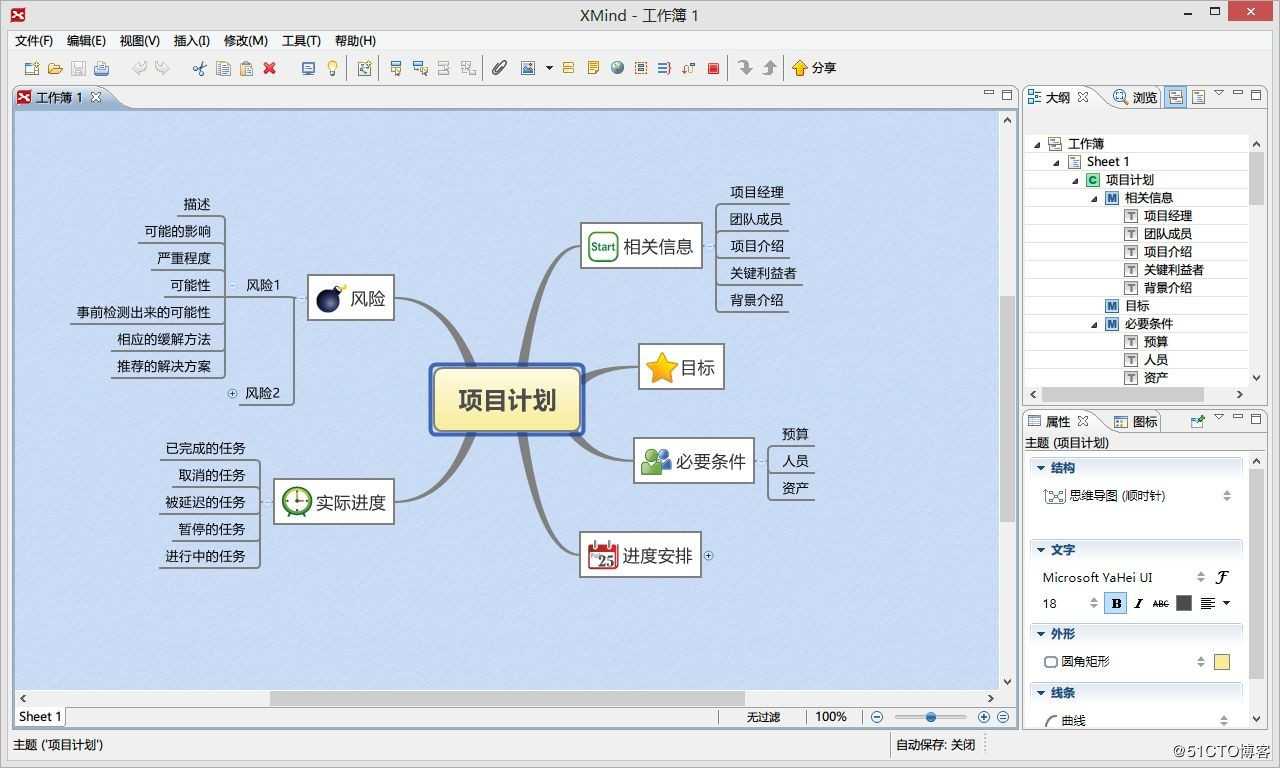The image size is (1280, 768).
Task: Expand the 风险2 subtopic
Action: click(x=233, y=393)
